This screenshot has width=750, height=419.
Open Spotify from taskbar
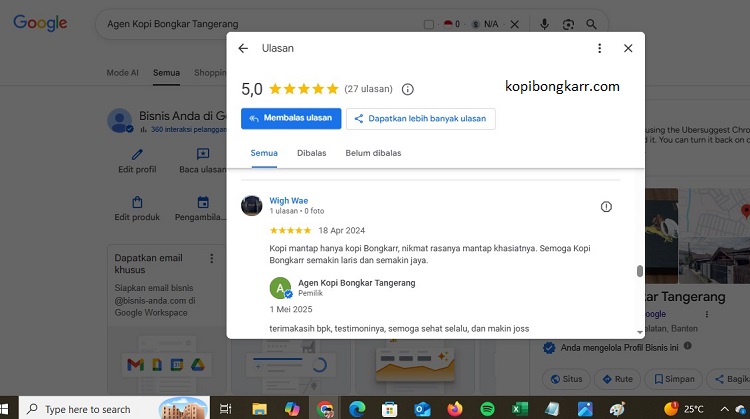point(487,409)
